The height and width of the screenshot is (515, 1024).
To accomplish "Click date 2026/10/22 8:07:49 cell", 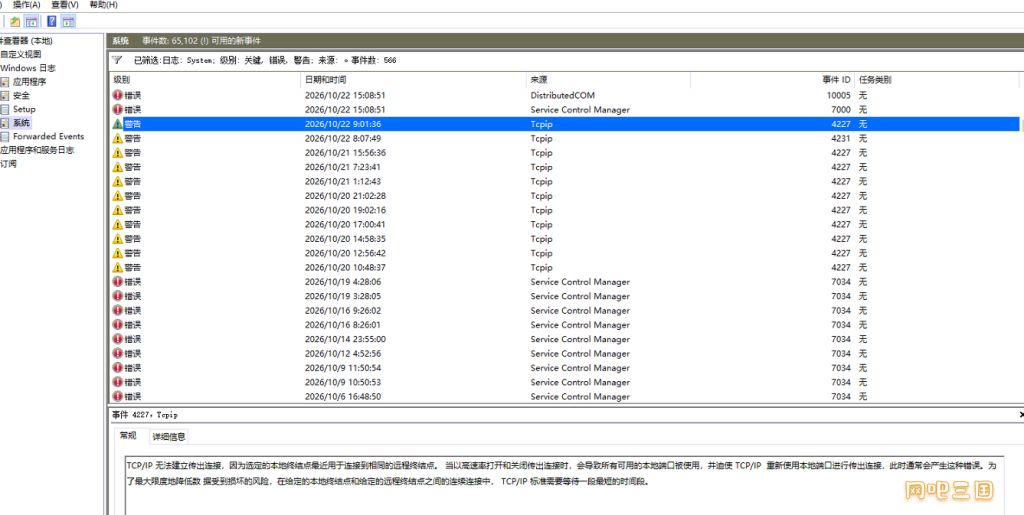I will pyautogui.click(x=343, y=138).
